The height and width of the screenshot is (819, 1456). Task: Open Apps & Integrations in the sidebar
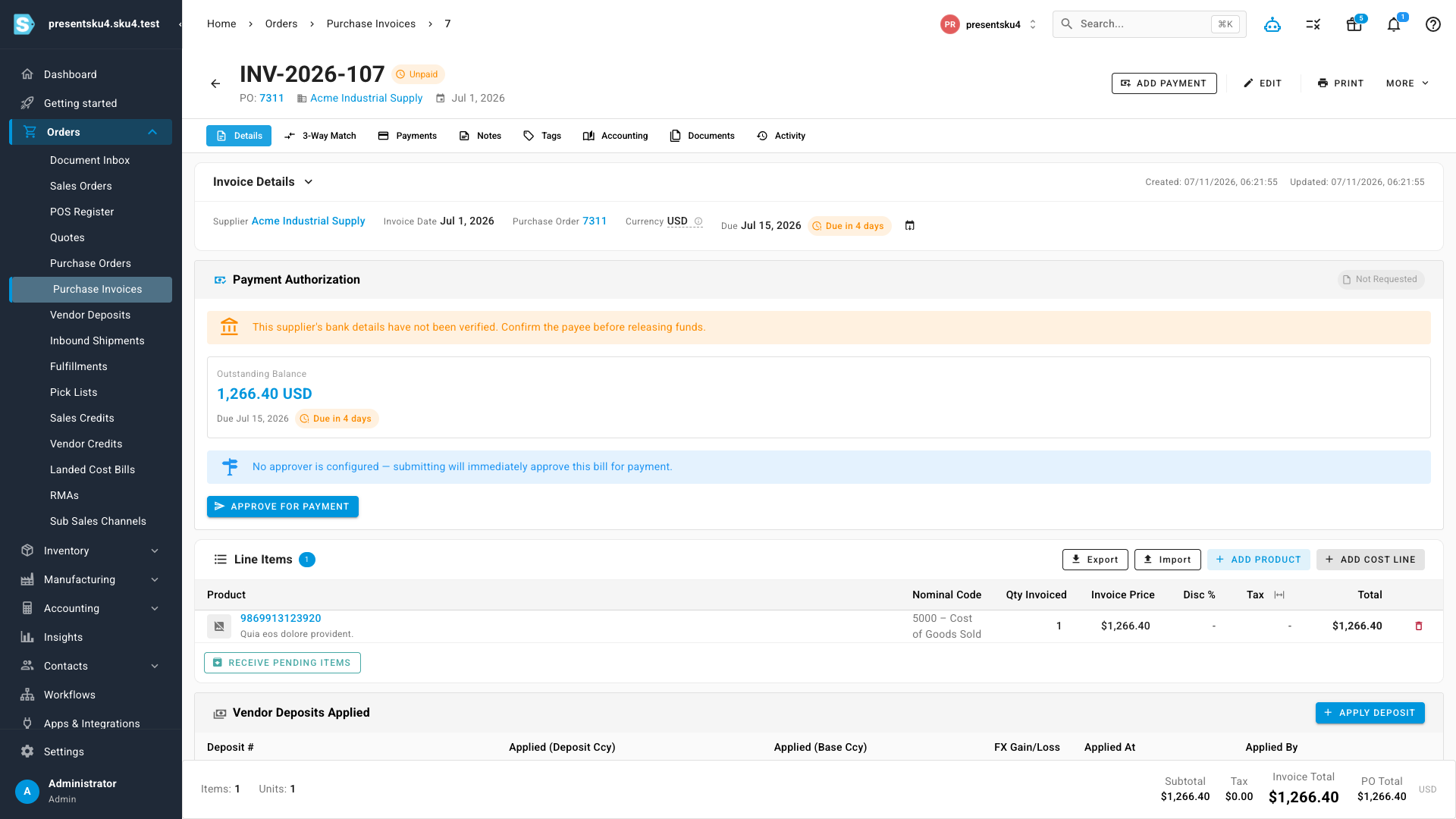point(91,723)
